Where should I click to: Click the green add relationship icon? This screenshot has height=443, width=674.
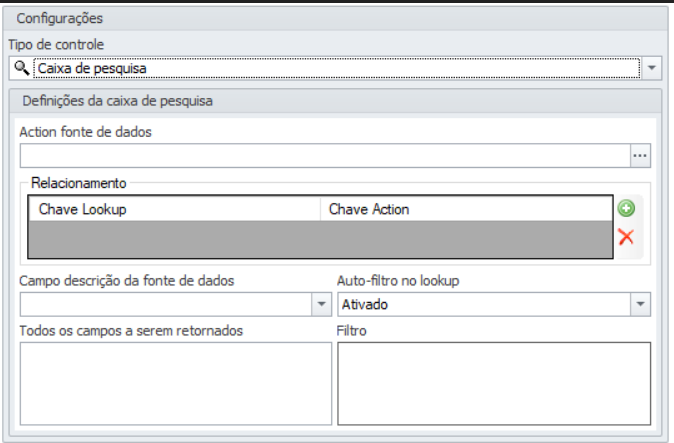[x=626, y=208]
